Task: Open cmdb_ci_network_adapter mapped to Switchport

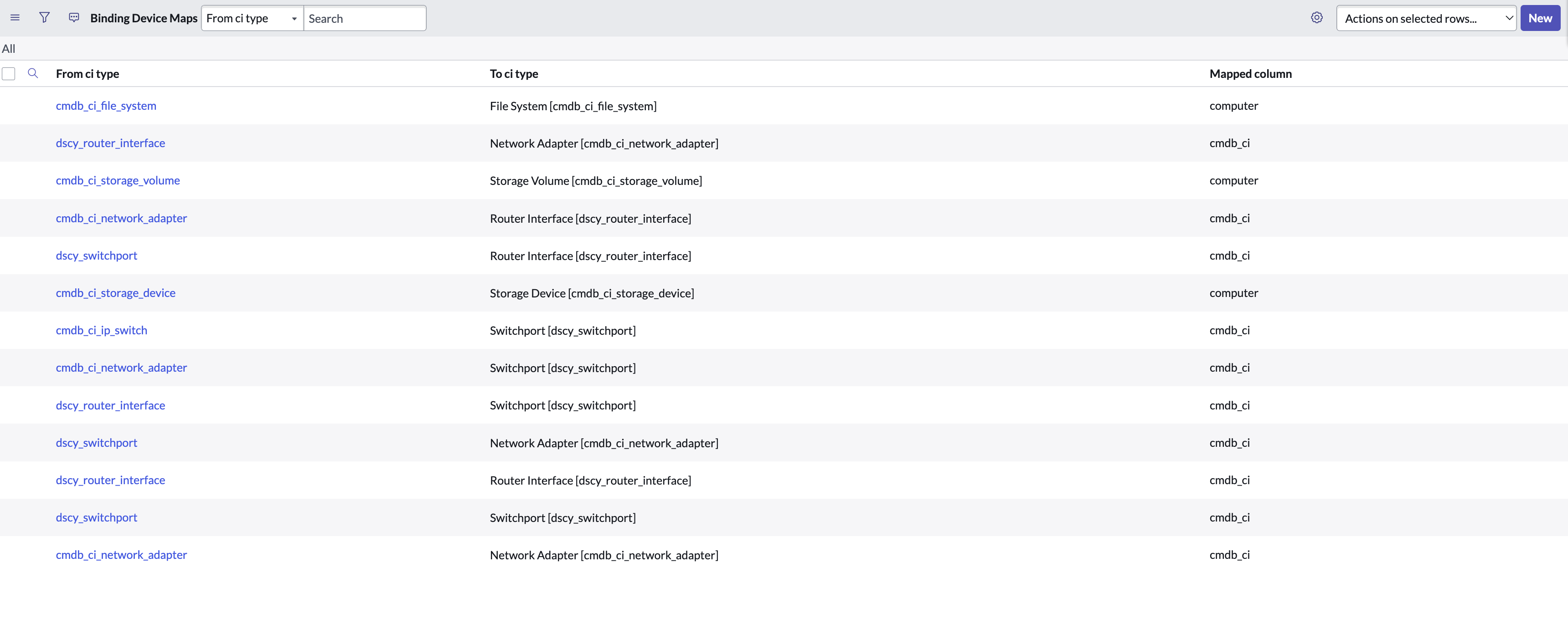Action: click(x=121, y=368)
